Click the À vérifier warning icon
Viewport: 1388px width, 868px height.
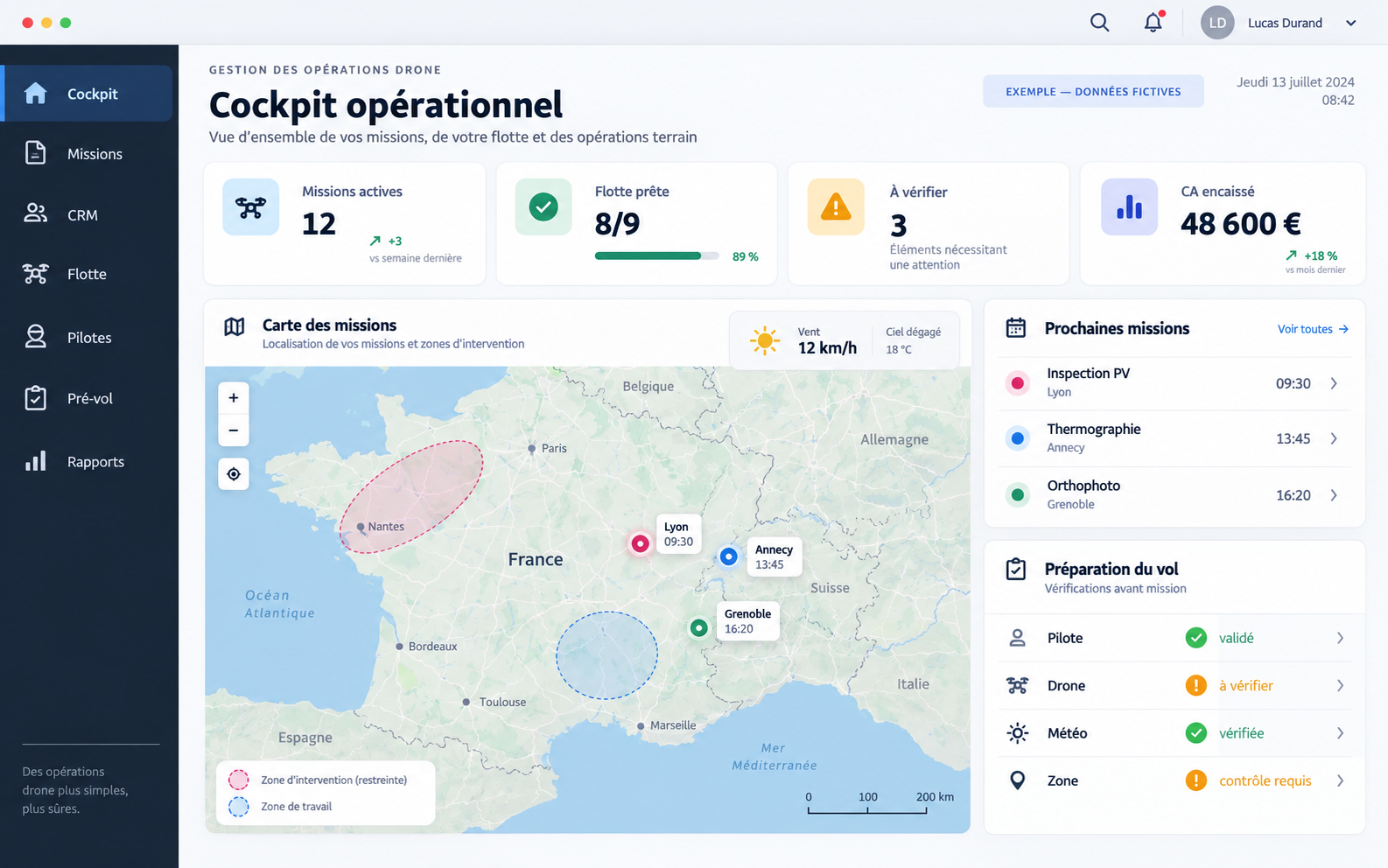point(836,207)
